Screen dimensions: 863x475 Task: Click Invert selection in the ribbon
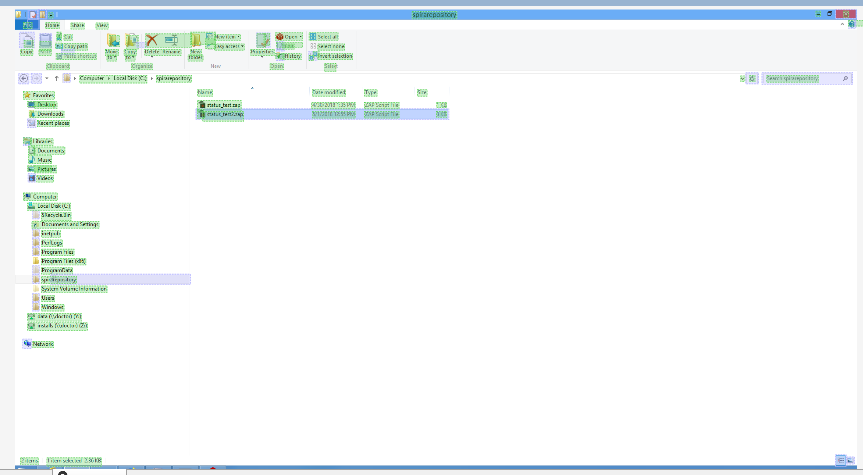(334, 56)
